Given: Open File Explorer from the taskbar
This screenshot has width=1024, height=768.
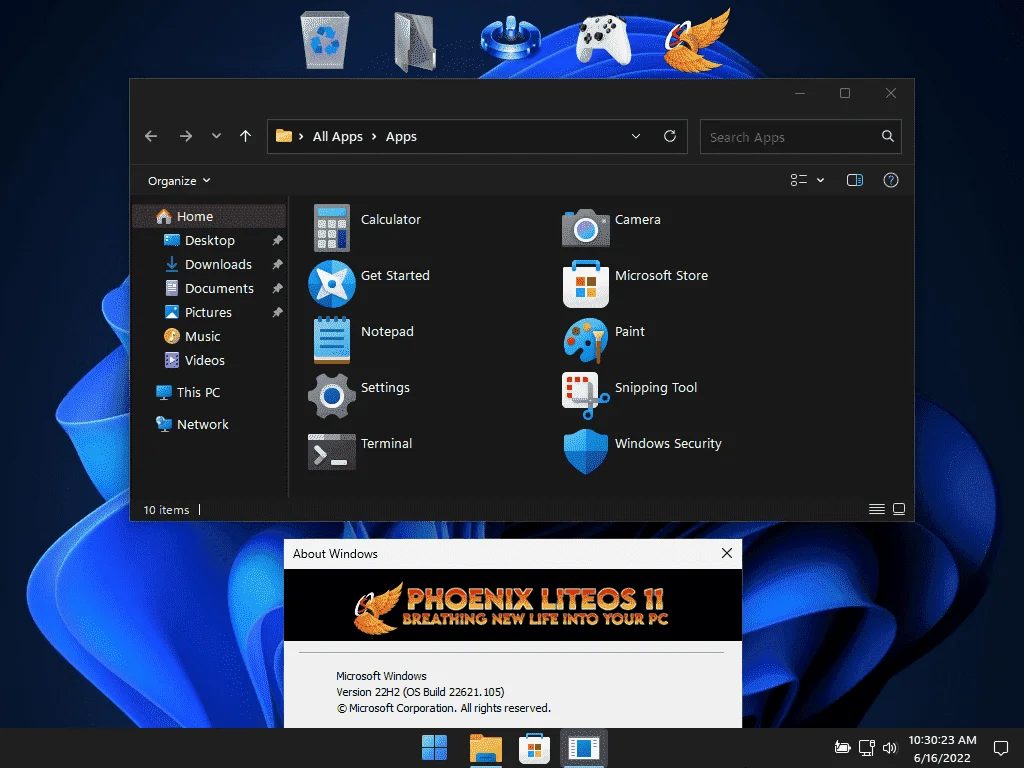Looking at the screenshot, I should pos(485,748).
